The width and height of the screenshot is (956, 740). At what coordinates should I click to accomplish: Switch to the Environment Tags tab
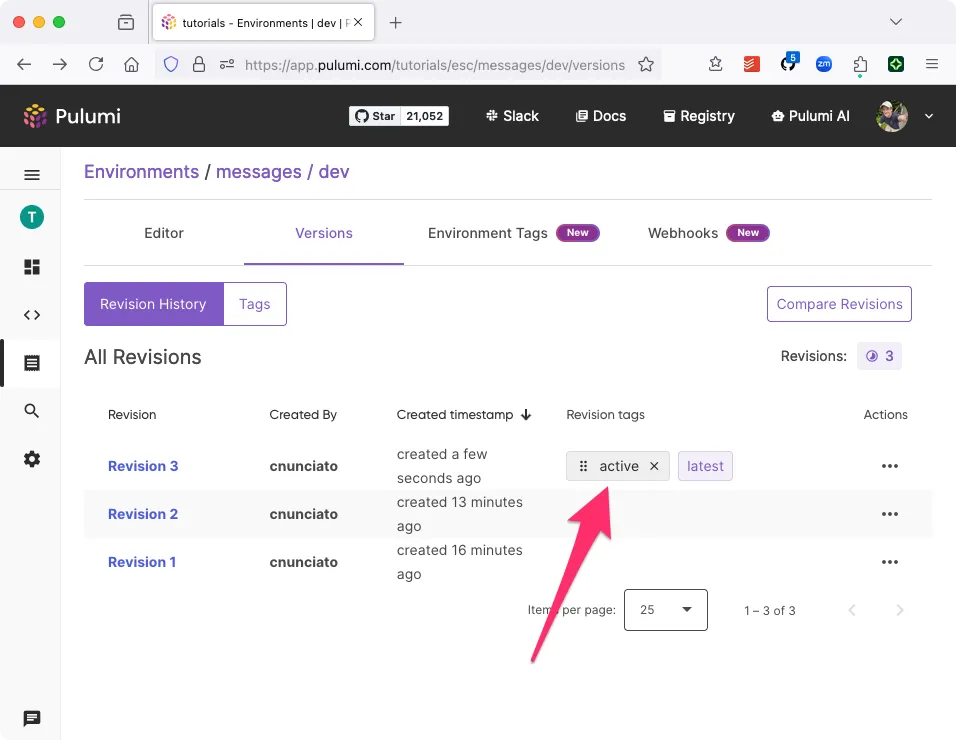[x=513, y=233]
